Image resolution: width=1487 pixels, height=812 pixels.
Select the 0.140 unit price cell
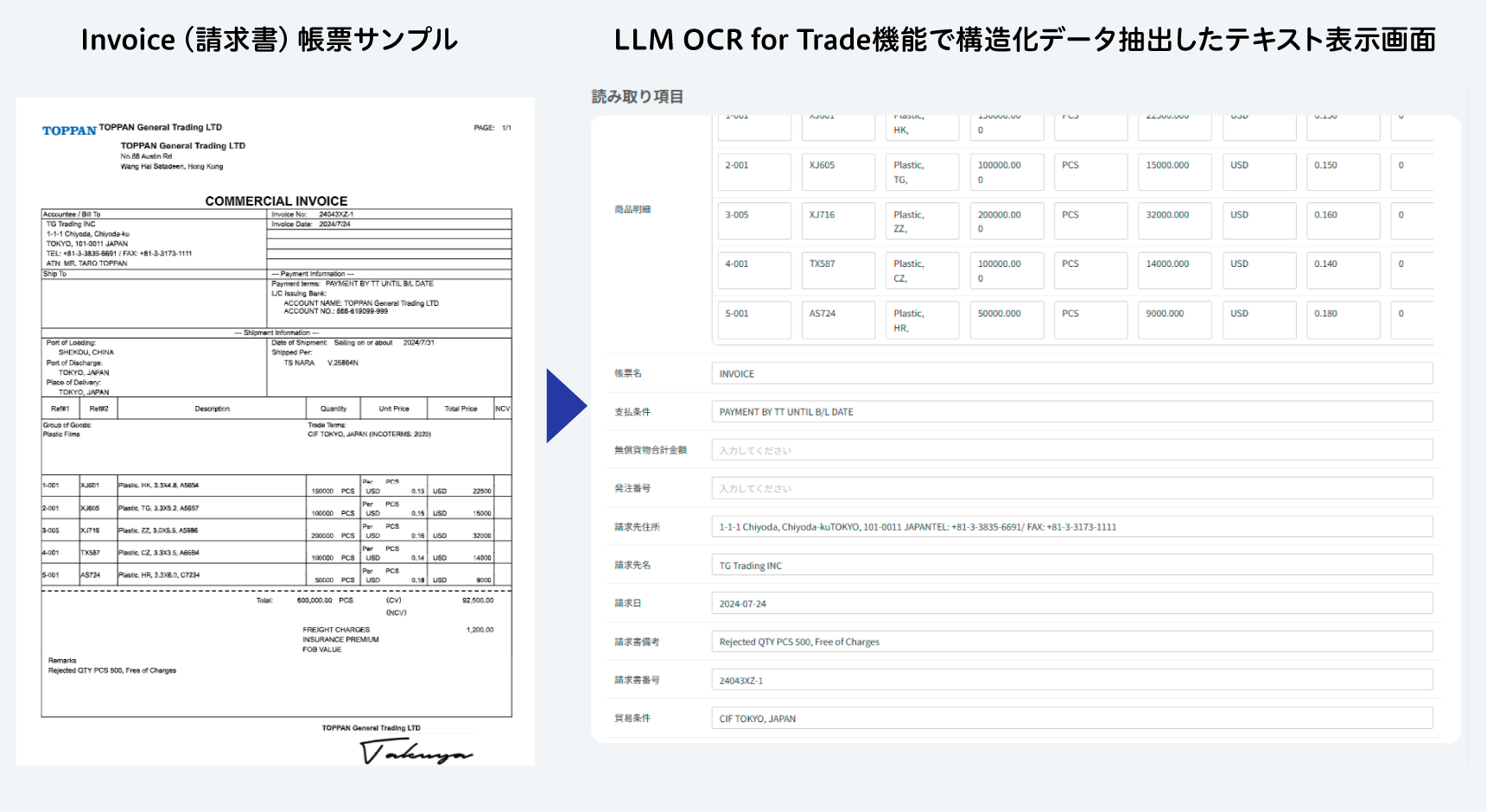(x=1343, y=270)
